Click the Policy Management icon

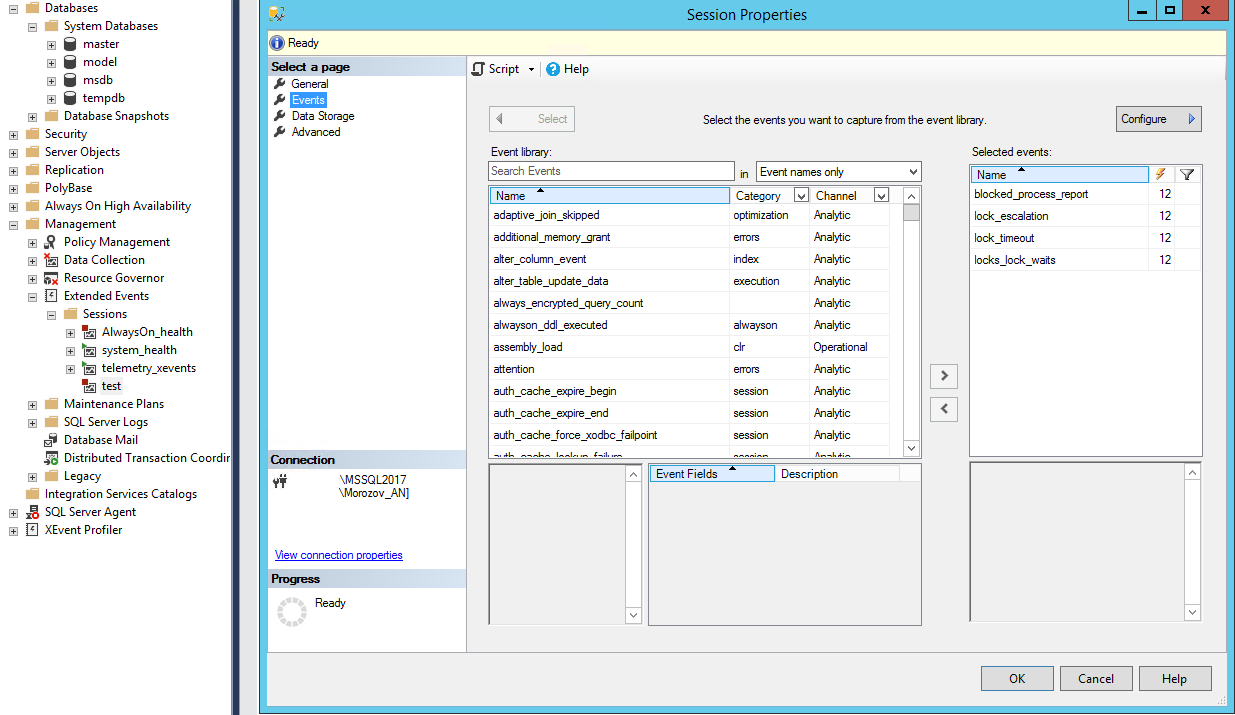click(x=49, y=241)
